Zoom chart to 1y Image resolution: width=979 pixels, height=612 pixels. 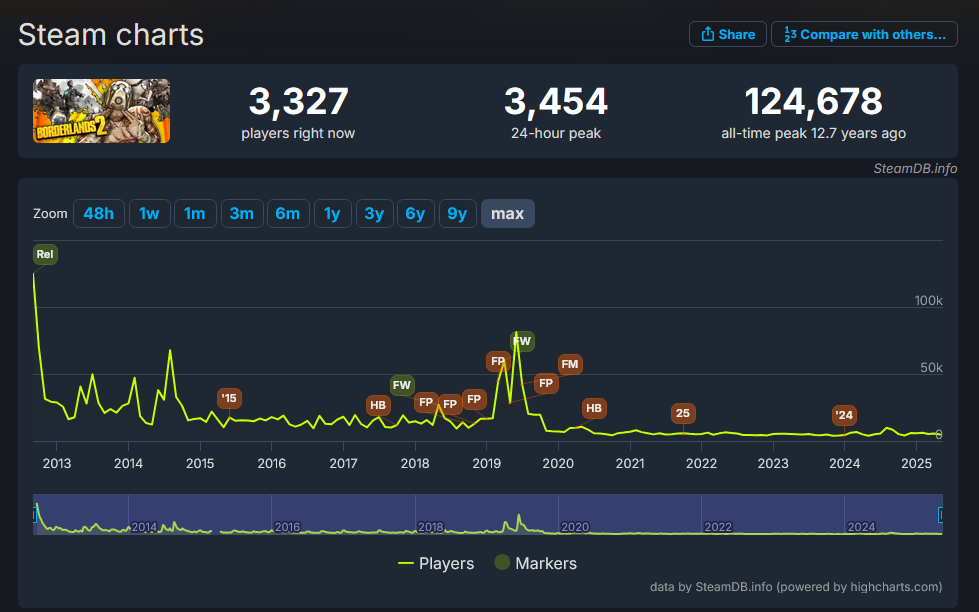point(332,214)
